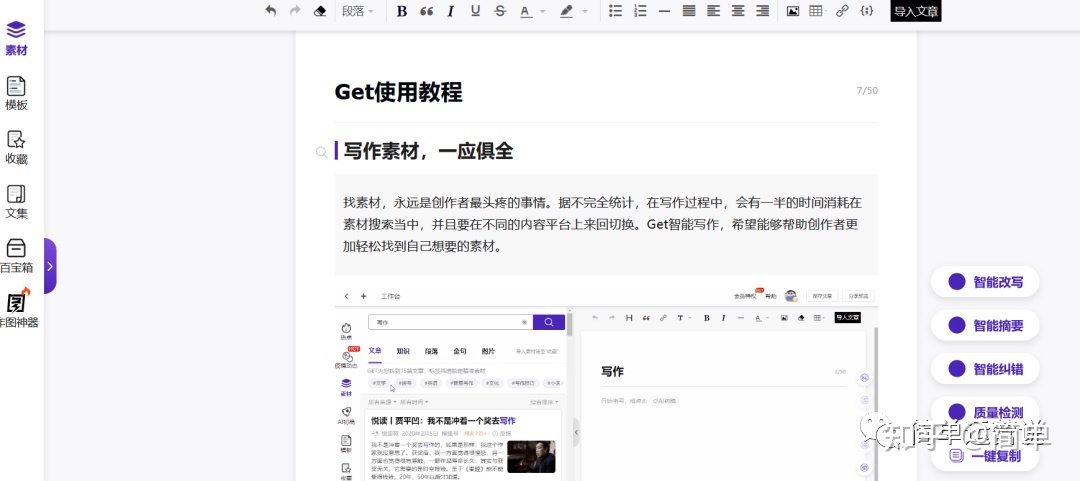
Task: Click the 写作素材，一应俱全 heading
Action: tap(428, 151)
